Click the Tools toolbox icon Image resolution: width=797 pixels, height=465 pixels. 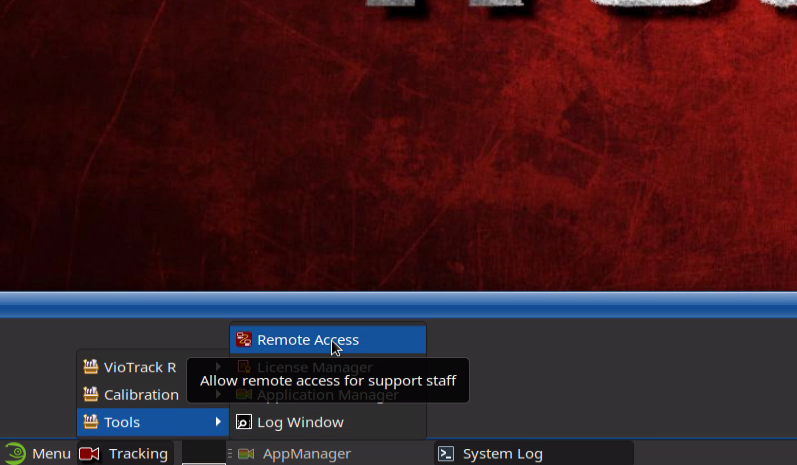(91, 422)
